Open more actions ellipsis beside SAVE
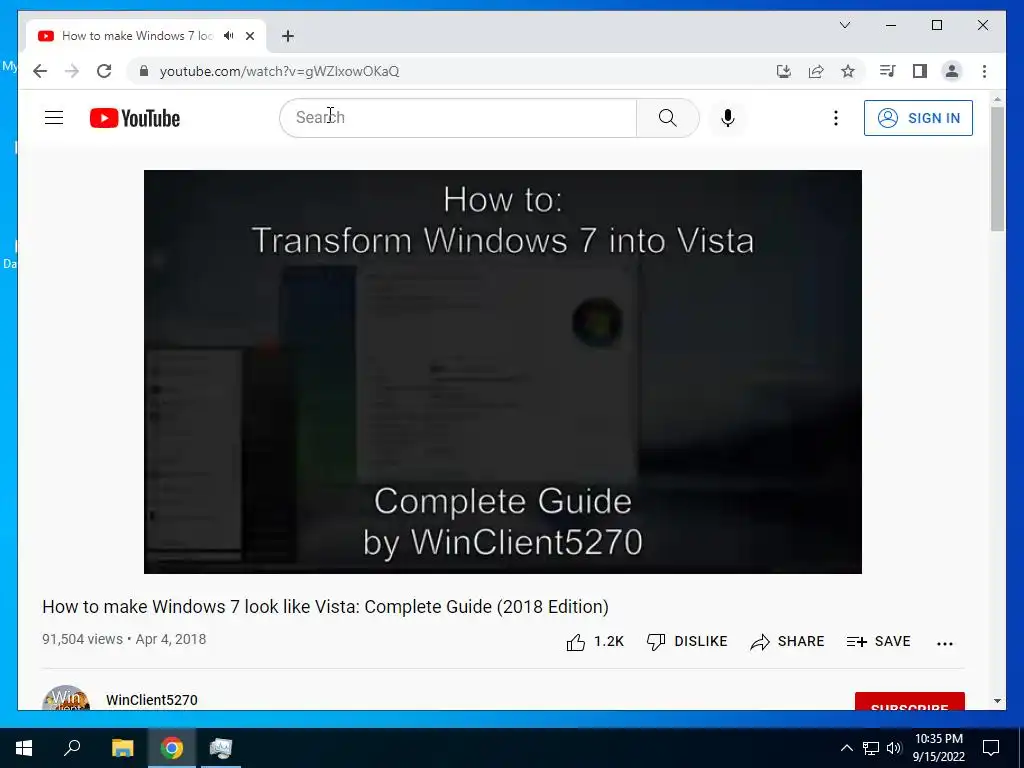Screen dimensions: 1024x768 click(944, 643)
